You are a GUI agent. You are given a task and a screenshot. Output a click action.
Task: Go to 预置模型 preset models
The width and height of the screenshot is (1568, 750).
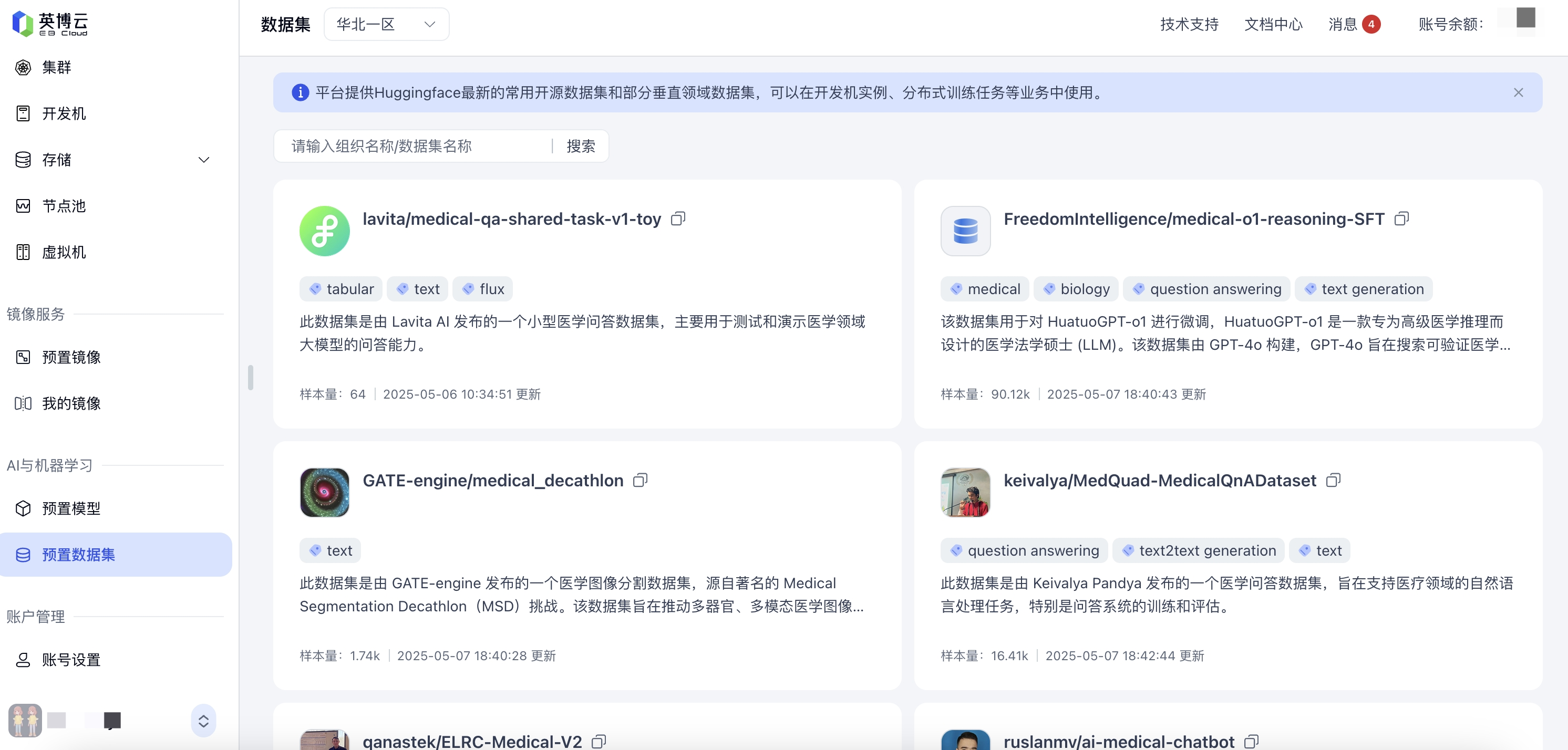pyautogui.click(x=70, y=508)
